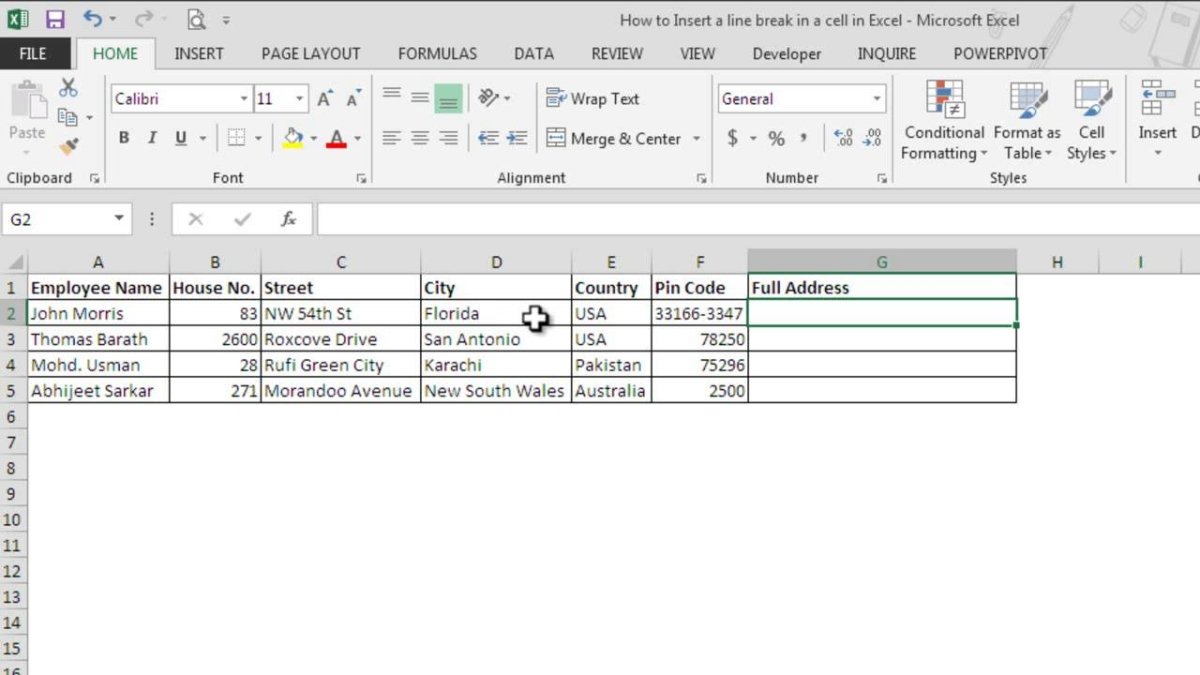Select the Full Address header cell
The width and height of the screenshot is (1200, 675).
point(882,287)
